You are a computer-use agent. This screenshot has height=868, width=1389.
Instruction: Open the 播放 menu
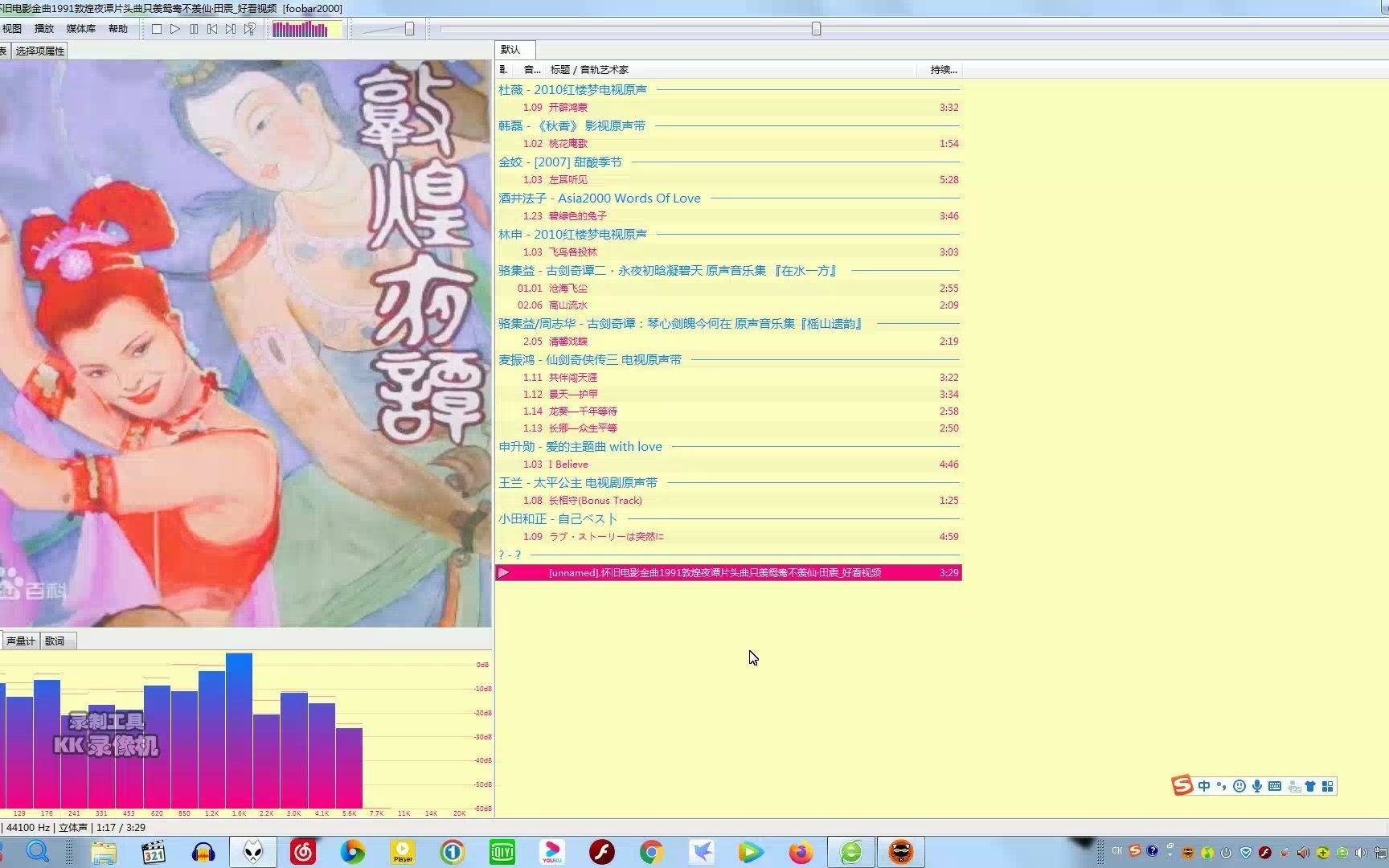pos(44,29)
